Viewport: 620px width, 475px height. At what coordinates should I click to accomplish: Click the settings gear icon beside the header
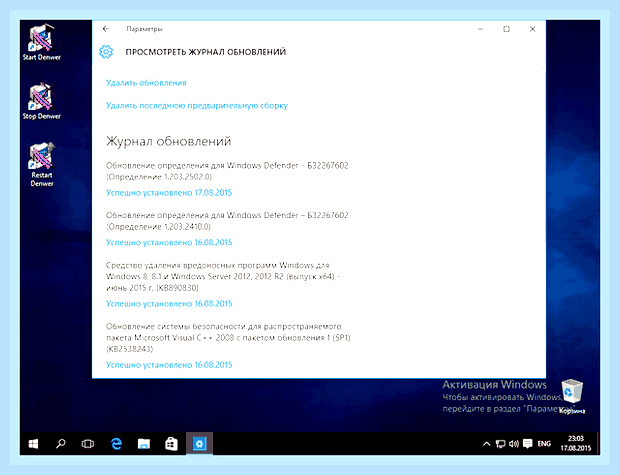106,52
